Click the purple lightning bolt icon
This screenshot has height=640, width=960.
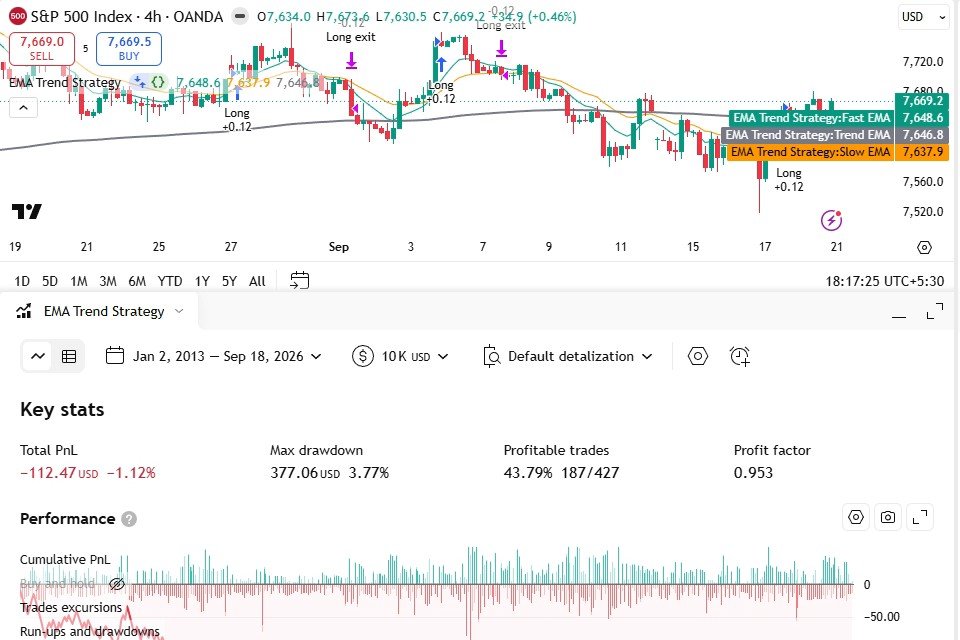(x=831, y=220)
